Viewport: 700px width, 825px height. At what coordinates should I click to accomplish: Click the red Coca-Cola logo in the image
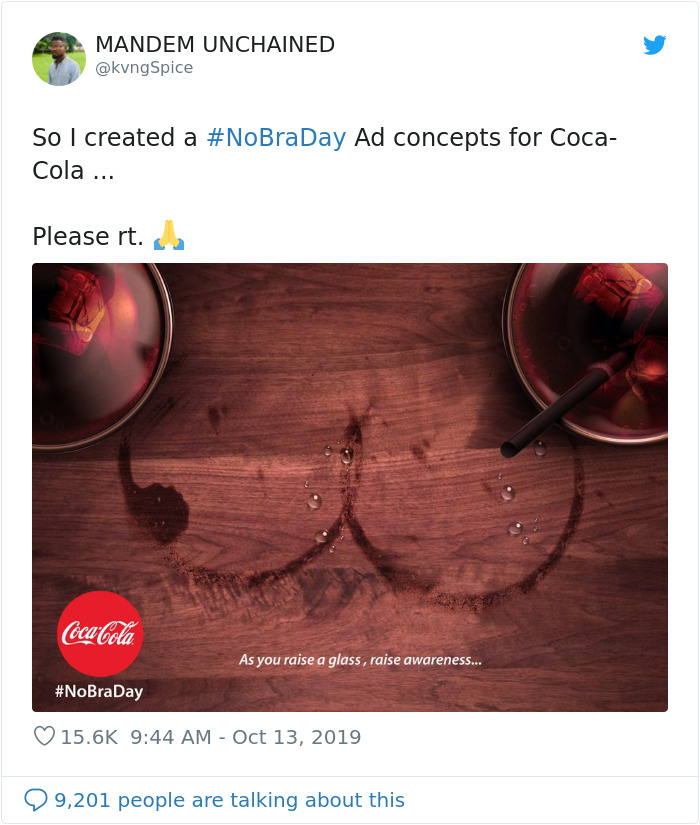tap(100, 634)
